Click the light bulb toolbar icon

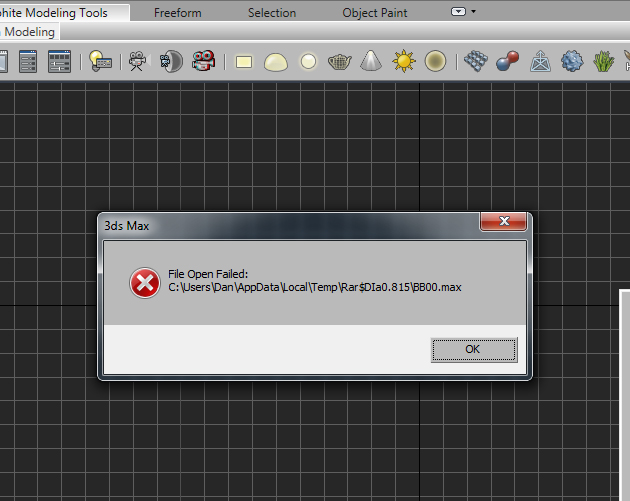pyautogui.click(x=100, y=62)
